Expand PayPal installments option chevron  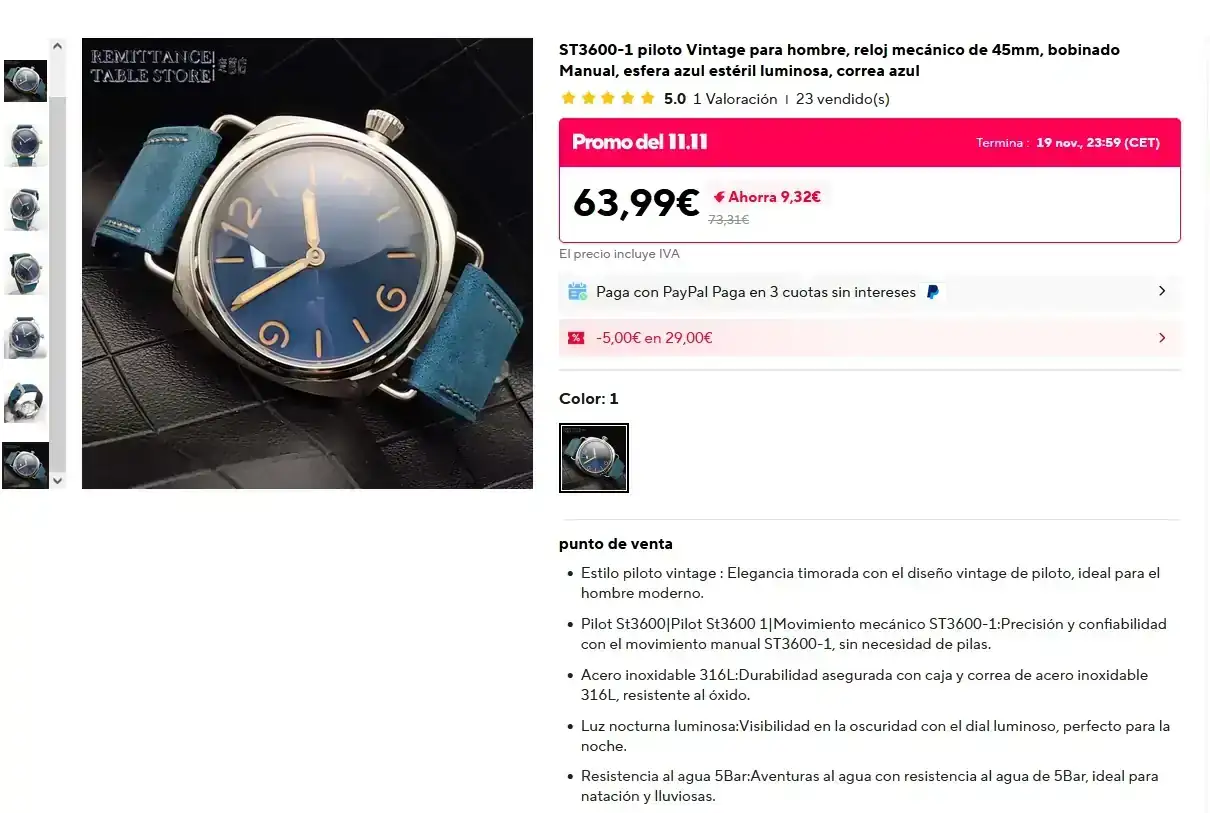point(1162,291)
